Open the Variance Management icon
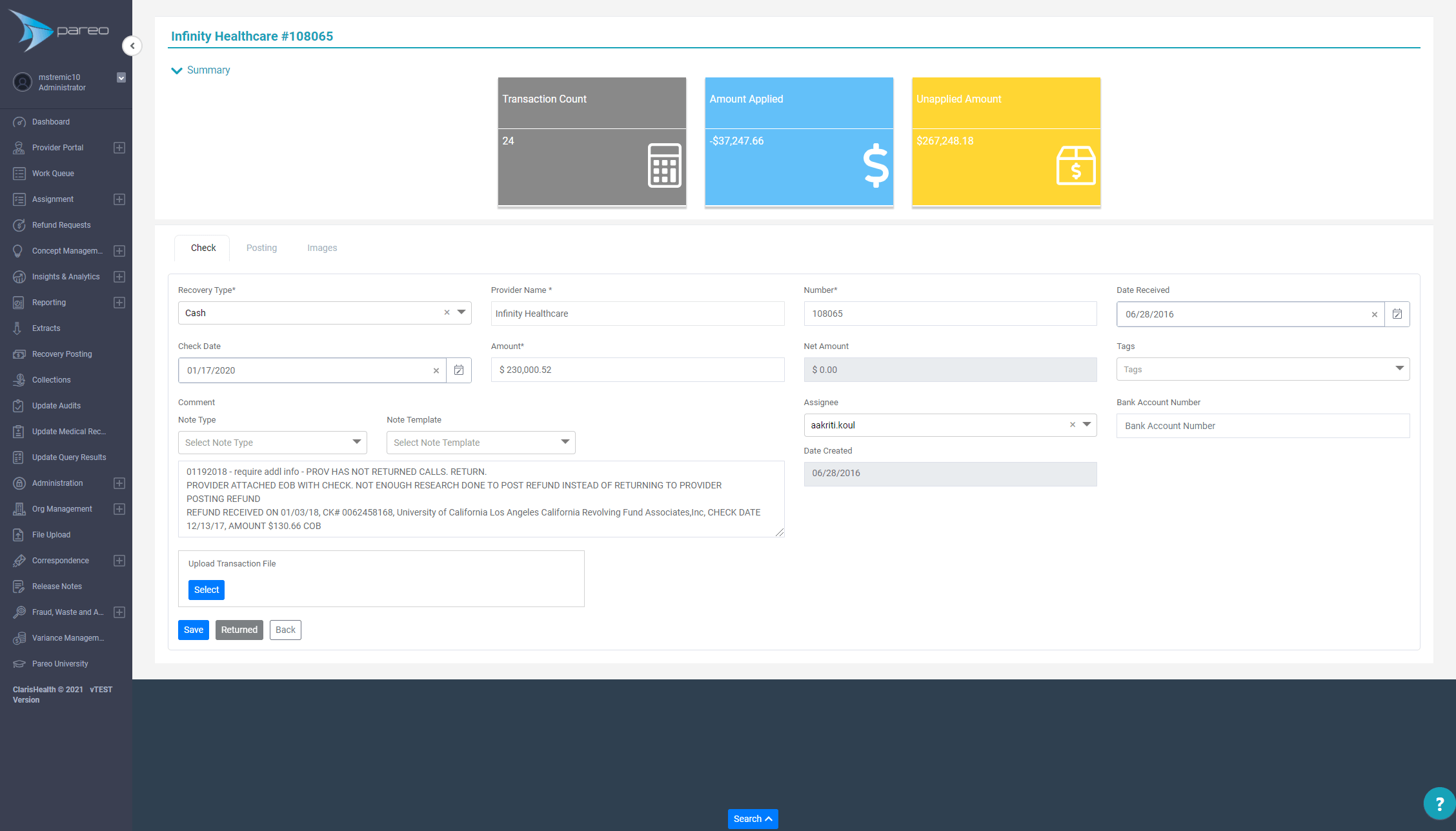This screenshot has width=1456, height=831. click(19, 638)
